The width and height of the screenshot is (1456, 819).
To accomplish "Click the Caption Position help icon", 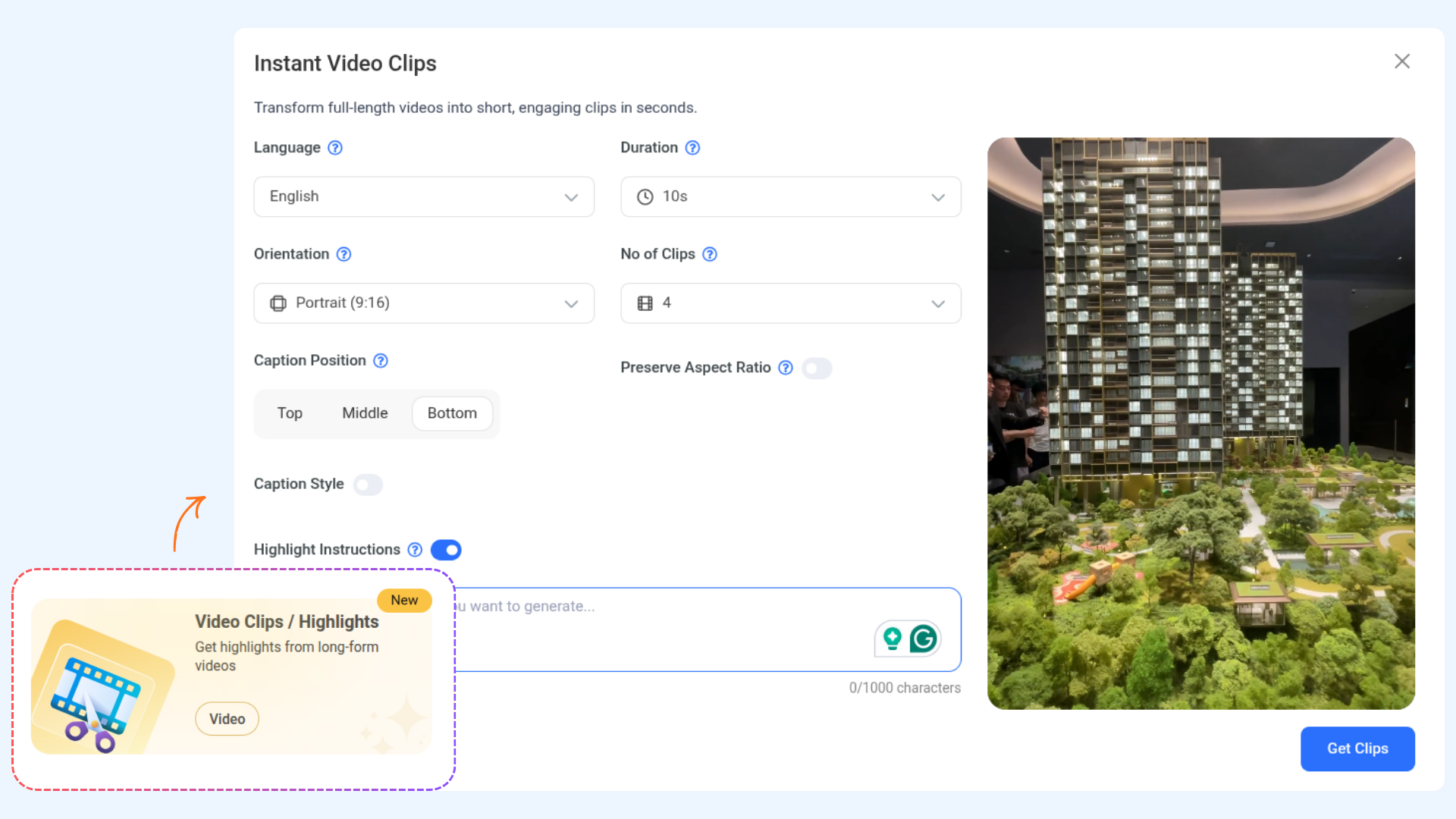I will click(x=381, y=361).
